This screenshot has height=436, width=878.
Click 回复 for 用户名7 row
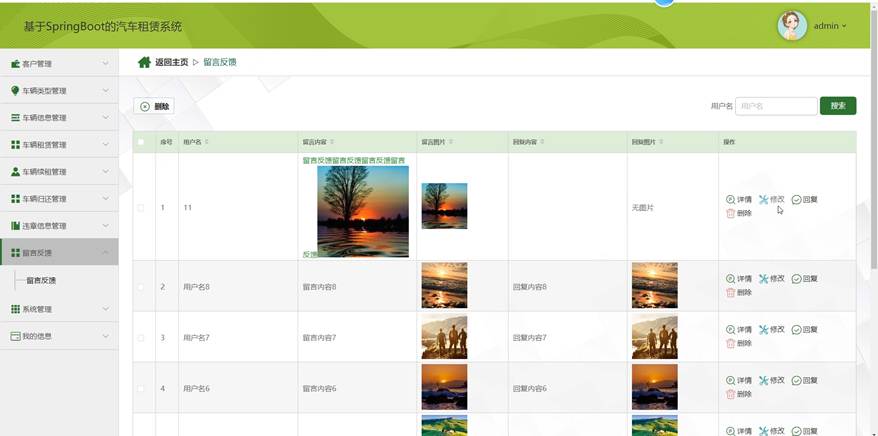[805, 330]
